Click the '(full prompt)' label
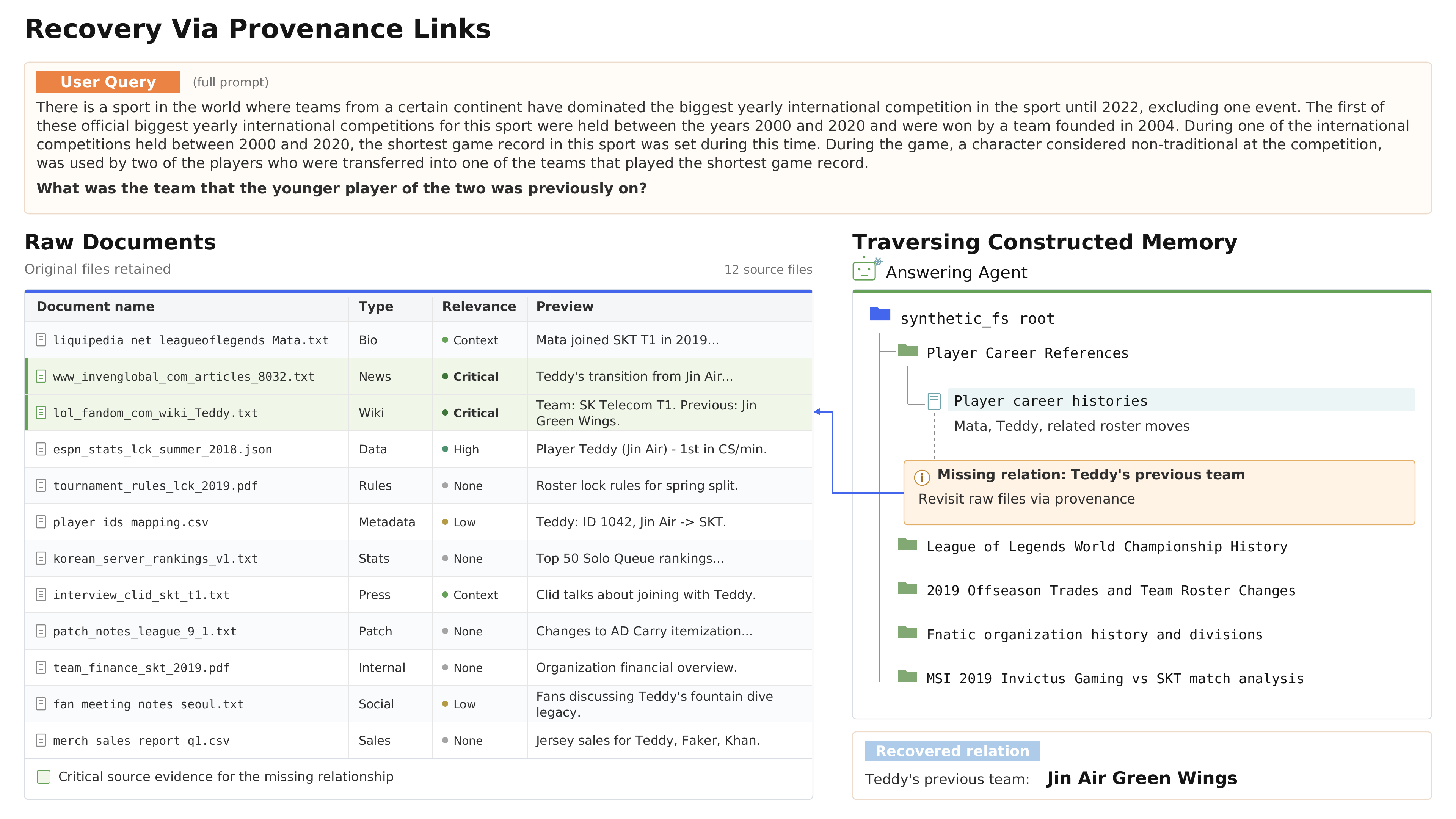 231,83
